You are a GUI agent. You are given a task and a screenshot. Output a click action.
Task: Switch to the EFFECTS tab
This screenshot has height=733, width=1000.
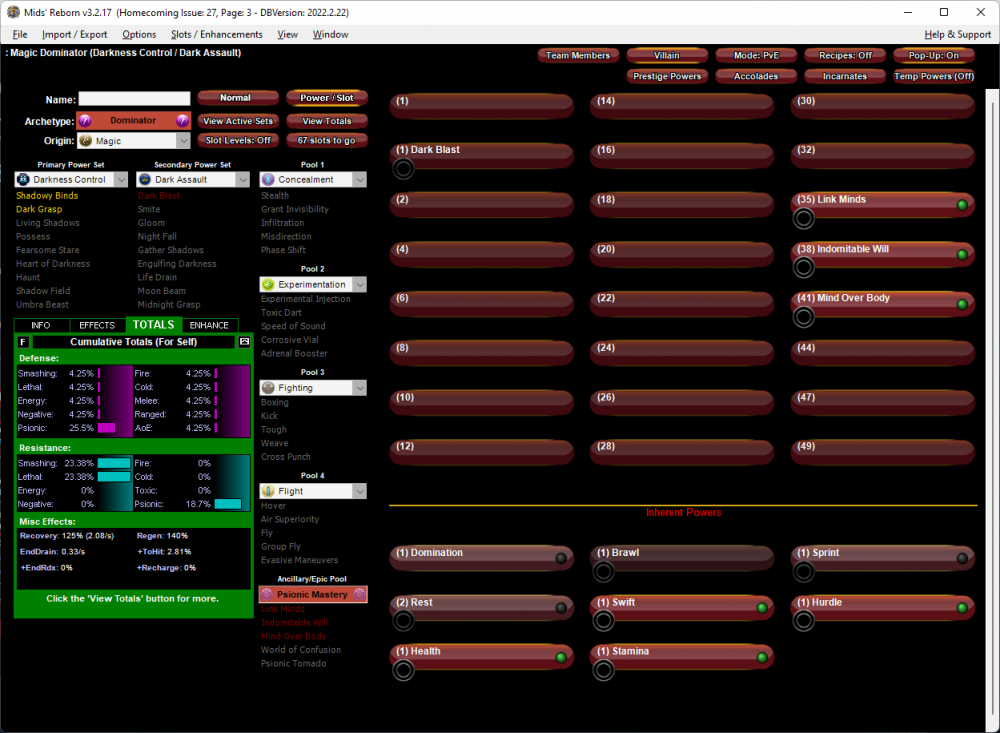pos(97,325)
